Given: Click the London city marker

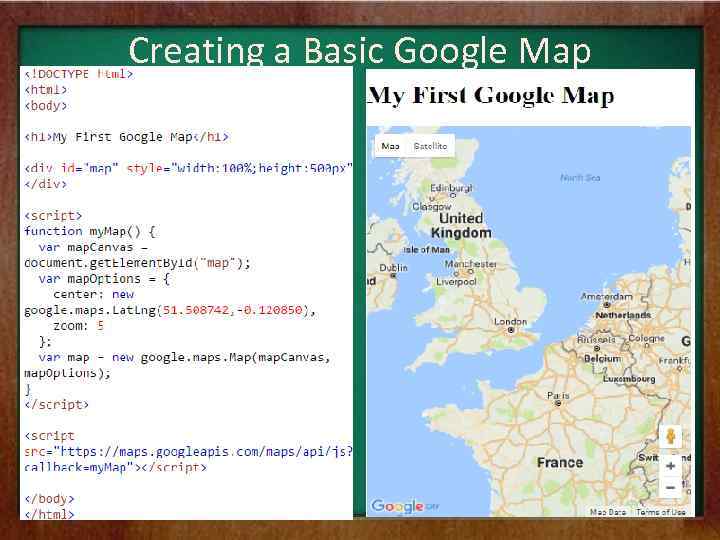Looking at the screenshot, I should 511,330.
